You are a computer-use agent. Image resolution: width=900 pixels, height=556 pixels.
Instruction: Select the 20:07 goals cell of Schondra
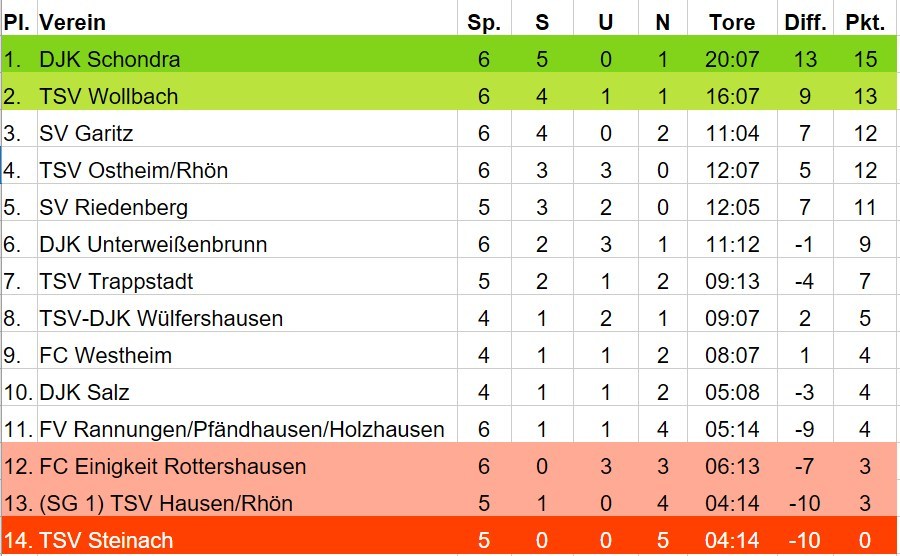click(x=732, y=59)
